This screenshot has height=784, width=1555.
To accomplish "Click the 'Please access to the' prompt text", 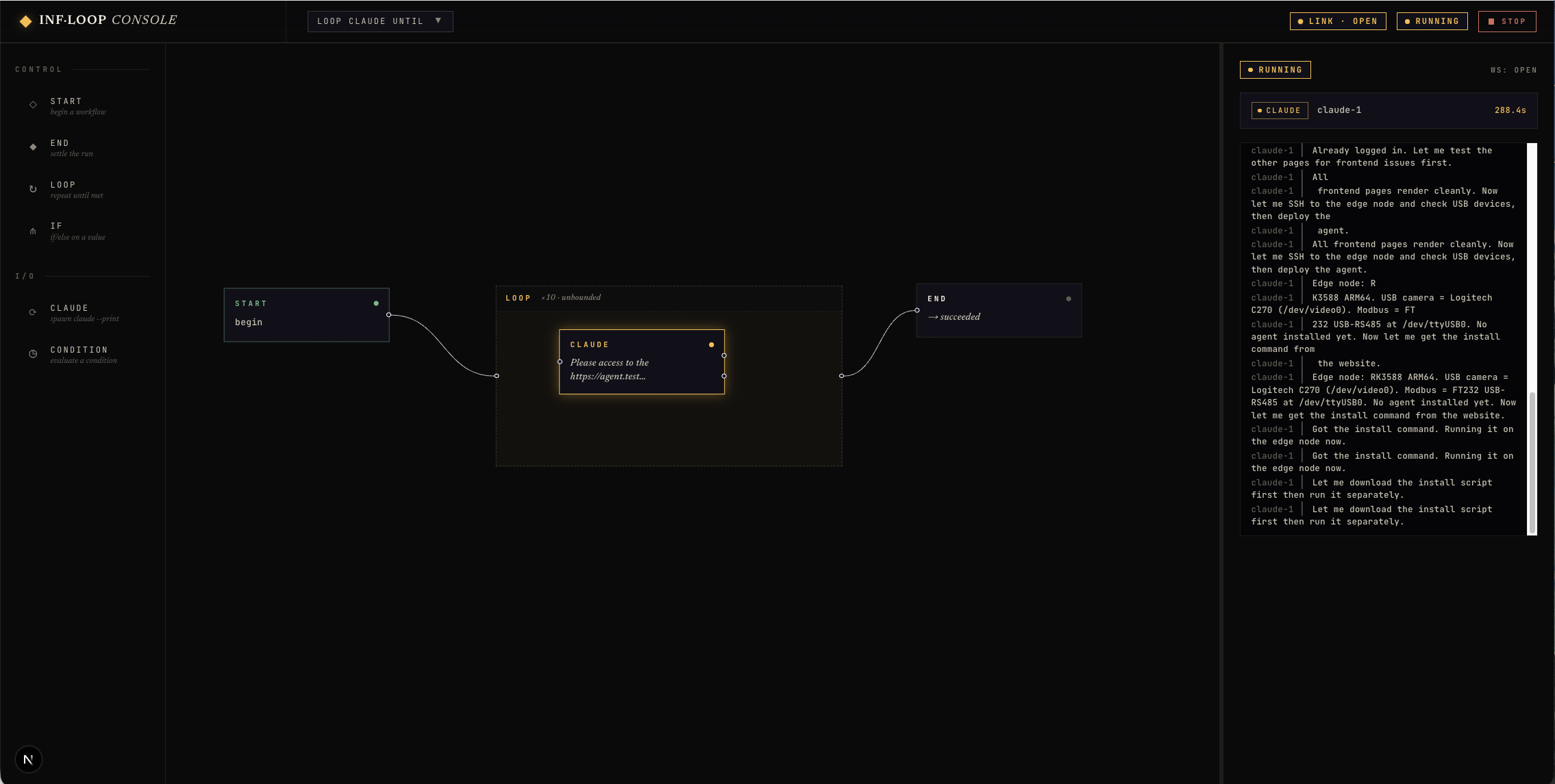I will [x=609, y=362].
